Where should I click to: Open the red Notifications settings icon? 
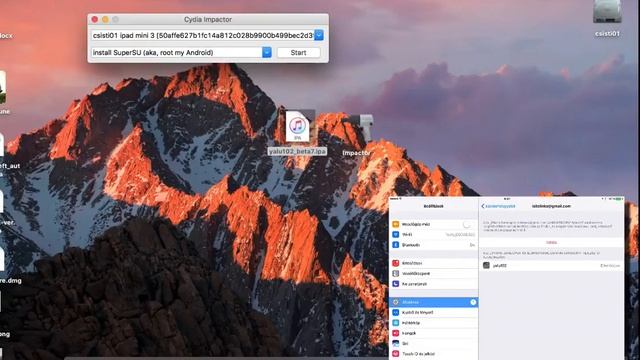click(396, 263)
